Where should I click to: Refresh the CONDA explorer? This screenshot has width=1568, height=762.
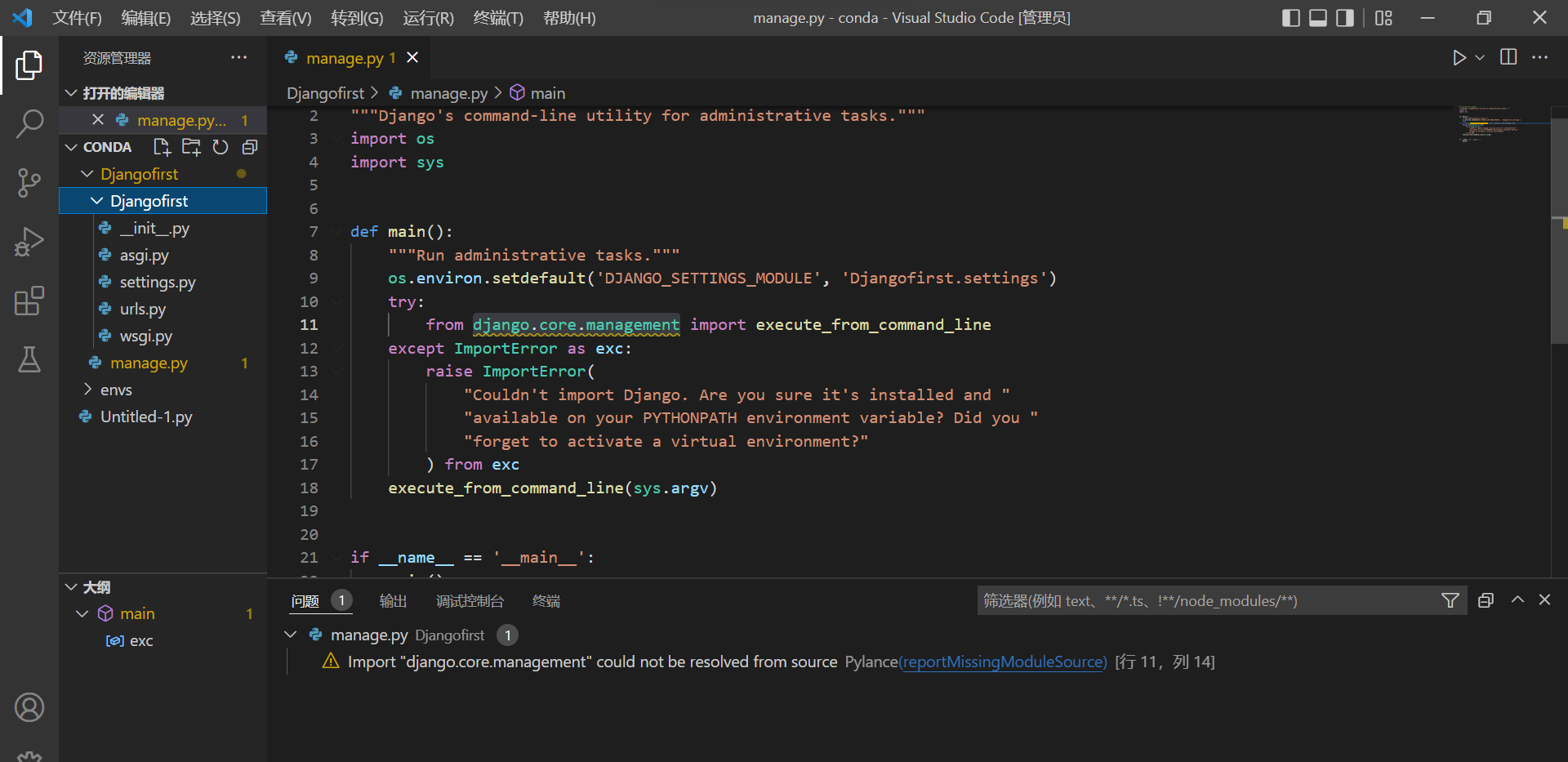(220, 147)
